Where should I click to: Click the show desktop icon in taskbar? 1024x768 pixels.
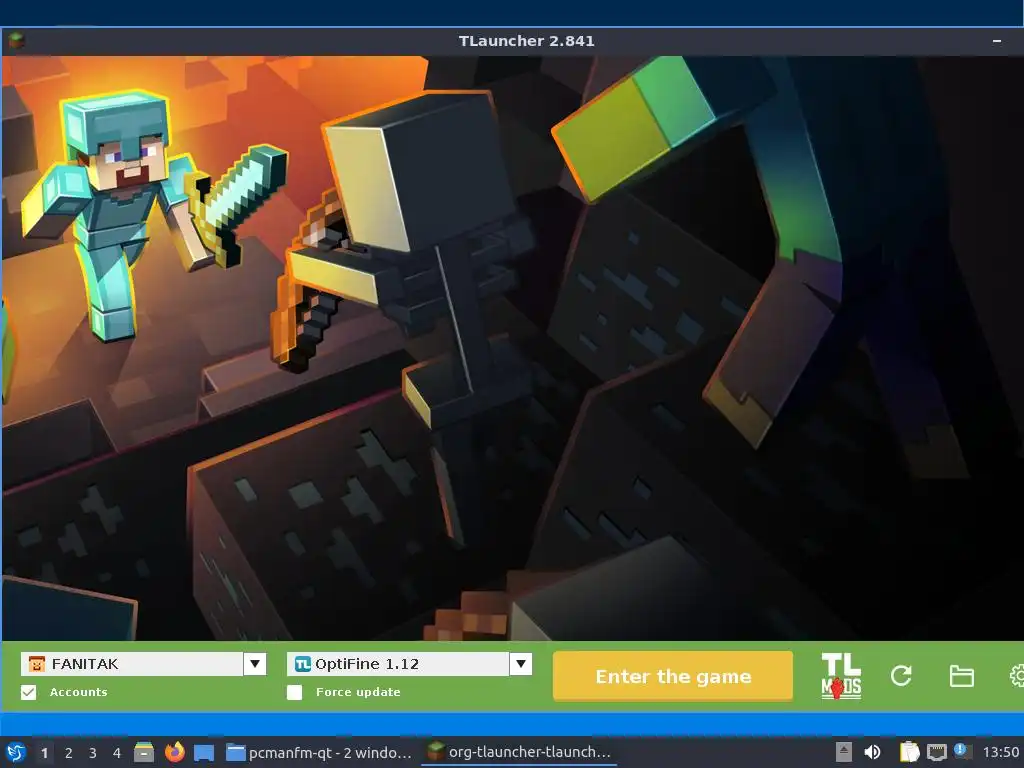[204, 752]
